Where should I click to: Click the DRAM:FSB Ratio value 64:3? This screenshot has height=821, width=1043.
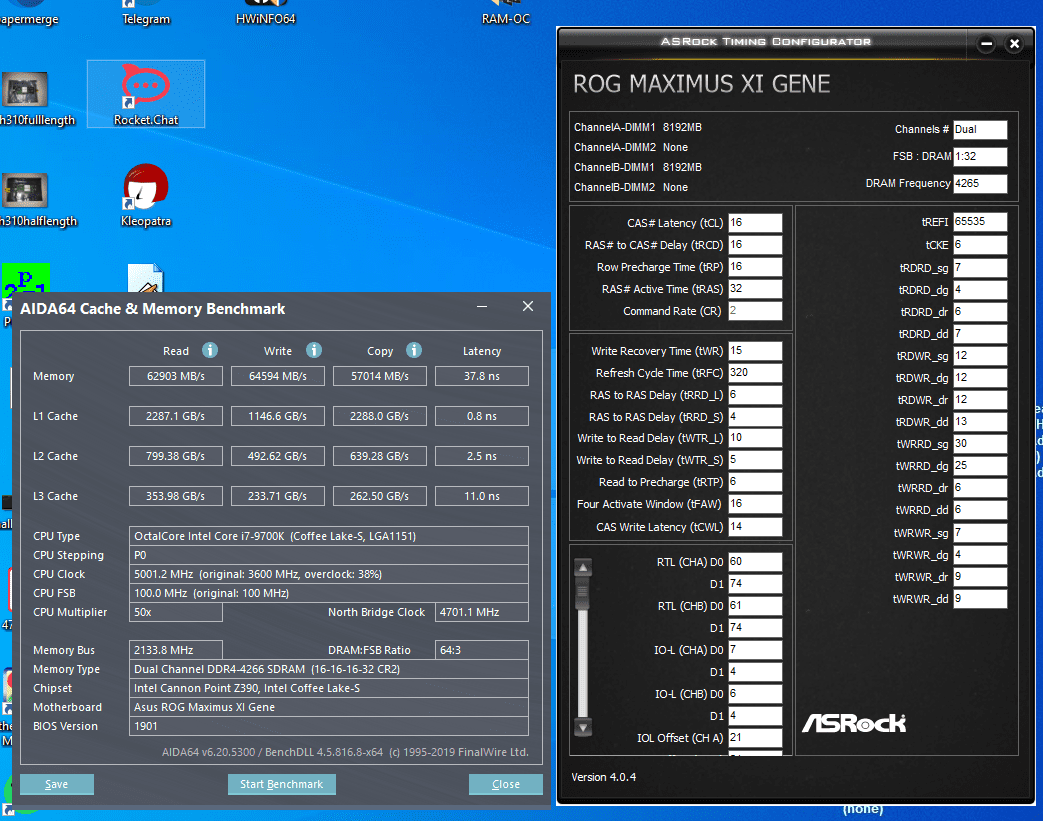[482, 650]
